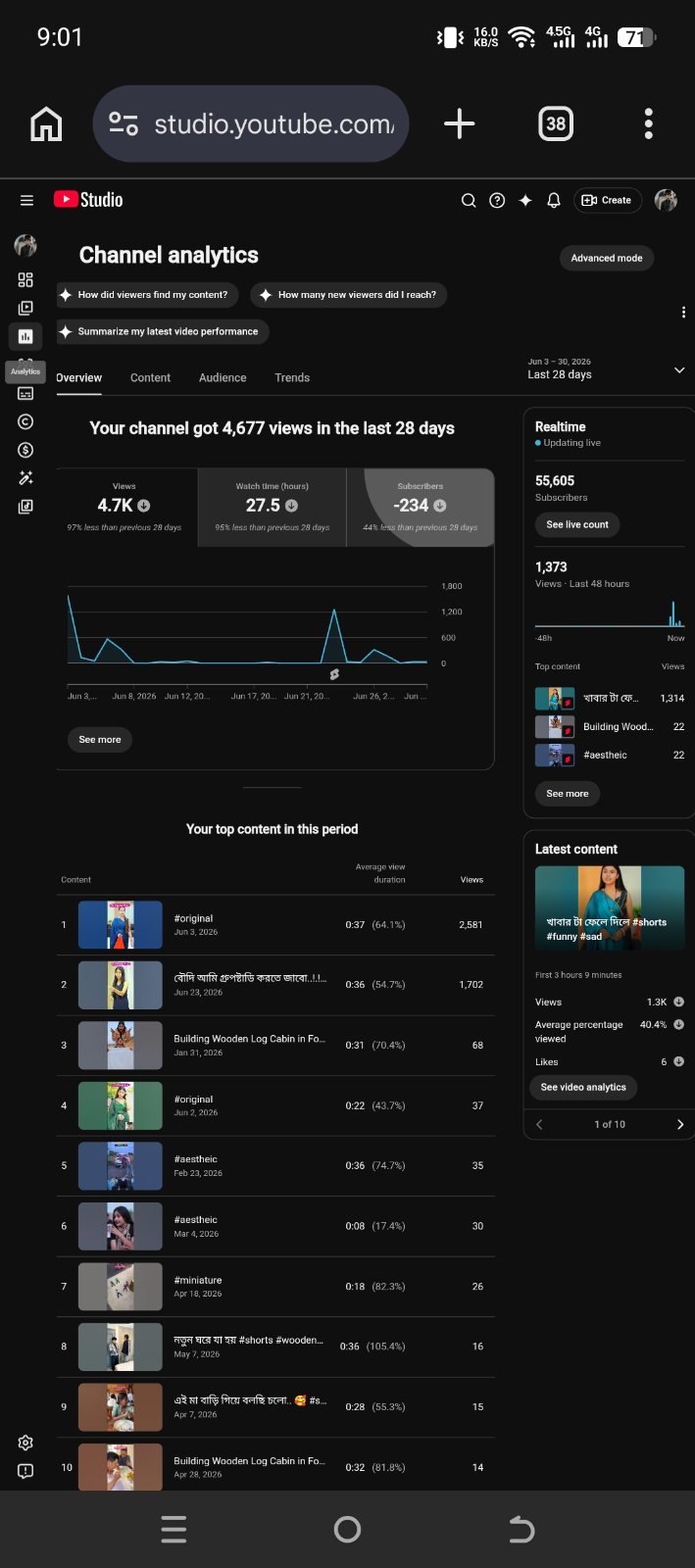695x1568 pixels.
Task: Open a new browser tab with plus
Action: pos(459,123)
